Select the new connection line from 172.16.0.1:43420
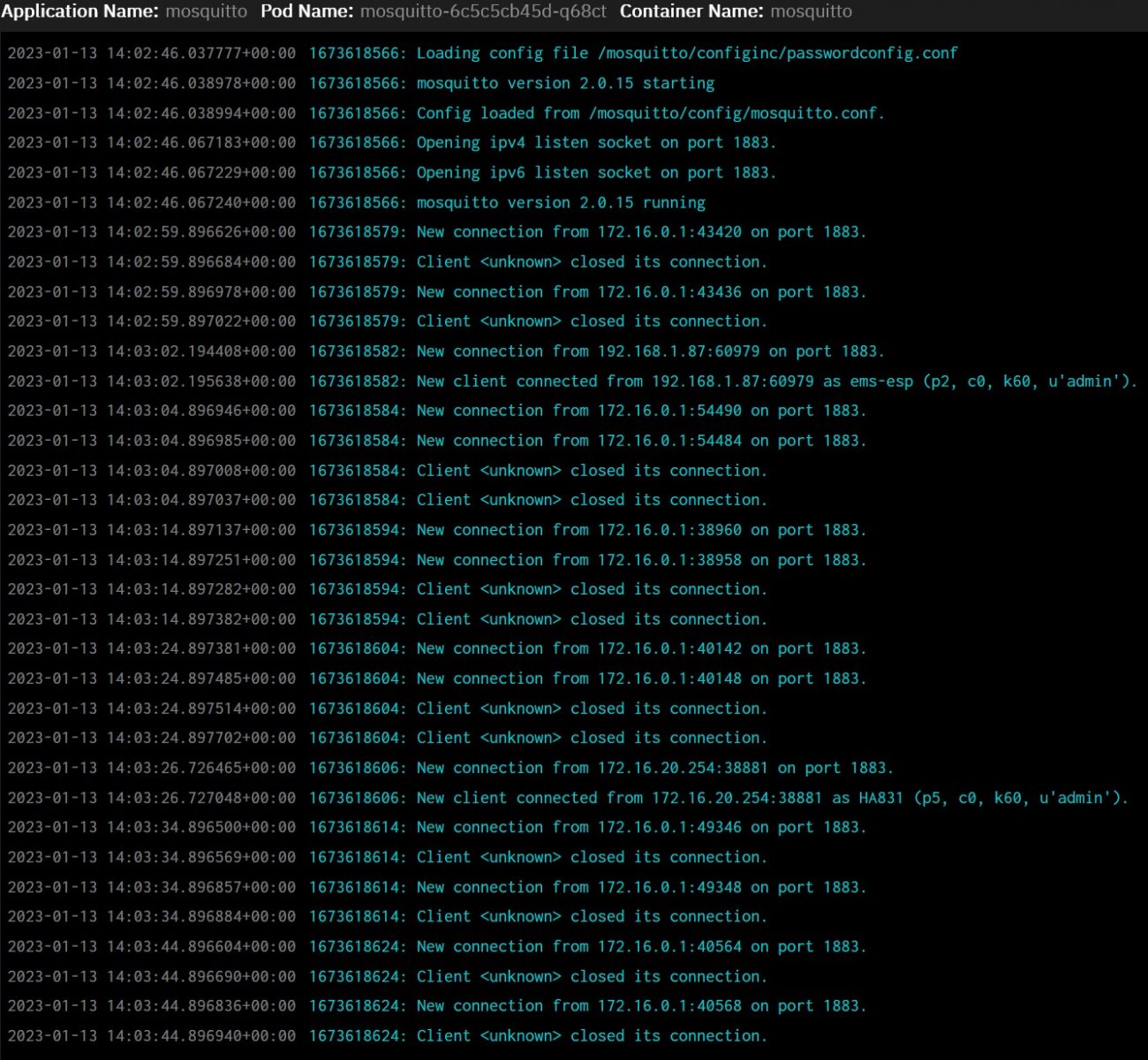Image resolution: width=1148 pixels, height=1060 pixels. pyautogui.click(x=437, y=231)
